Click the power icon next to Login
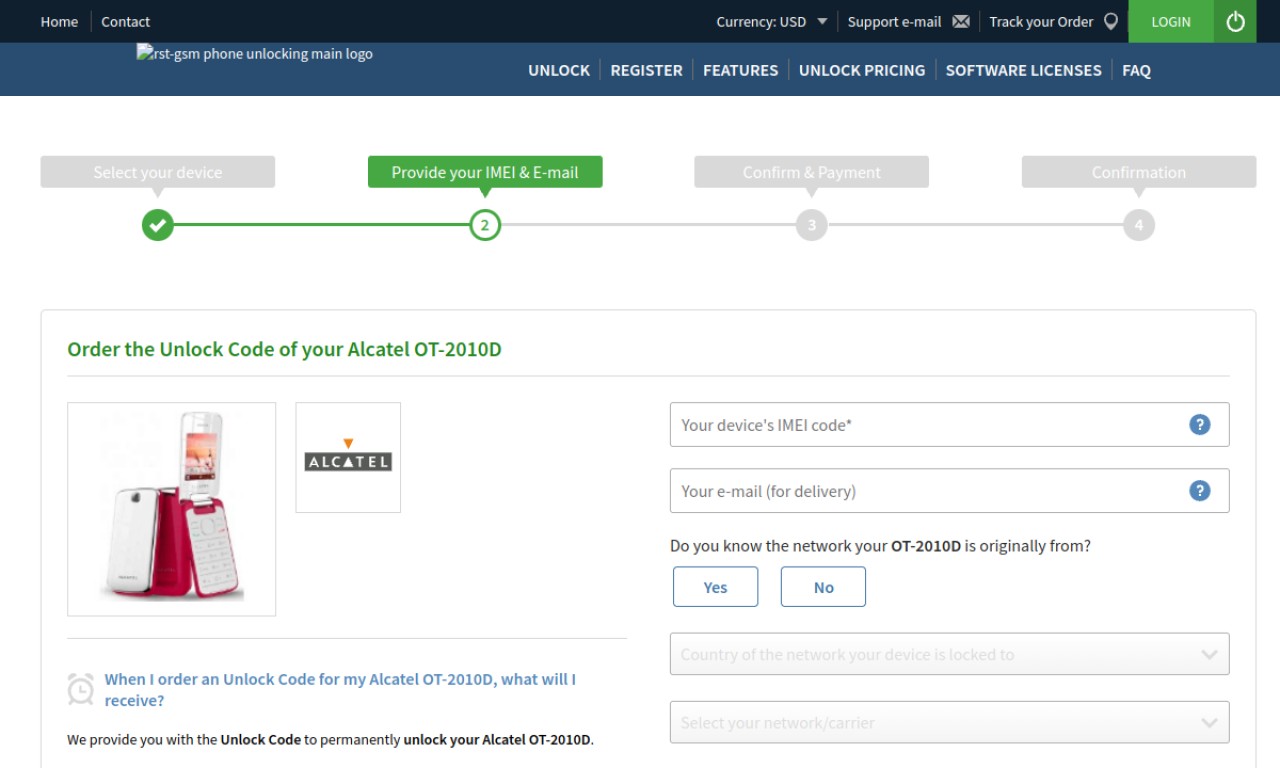Image resolution: width=1280 pixels, height=768 pixels. click(x=1235, y=21)
